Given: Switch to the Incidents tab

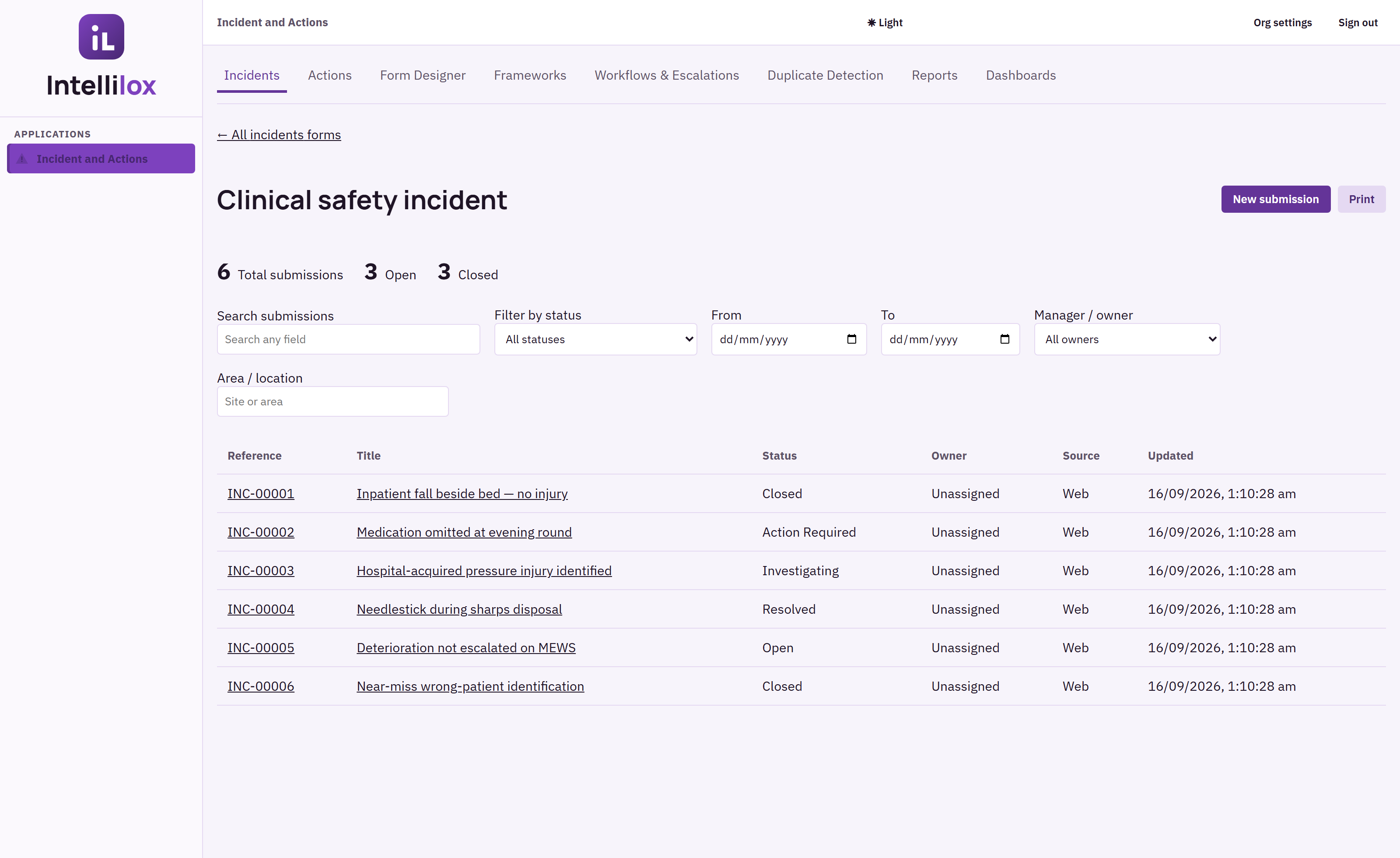Looking at the screenshot, I should (x=252, y=75).
